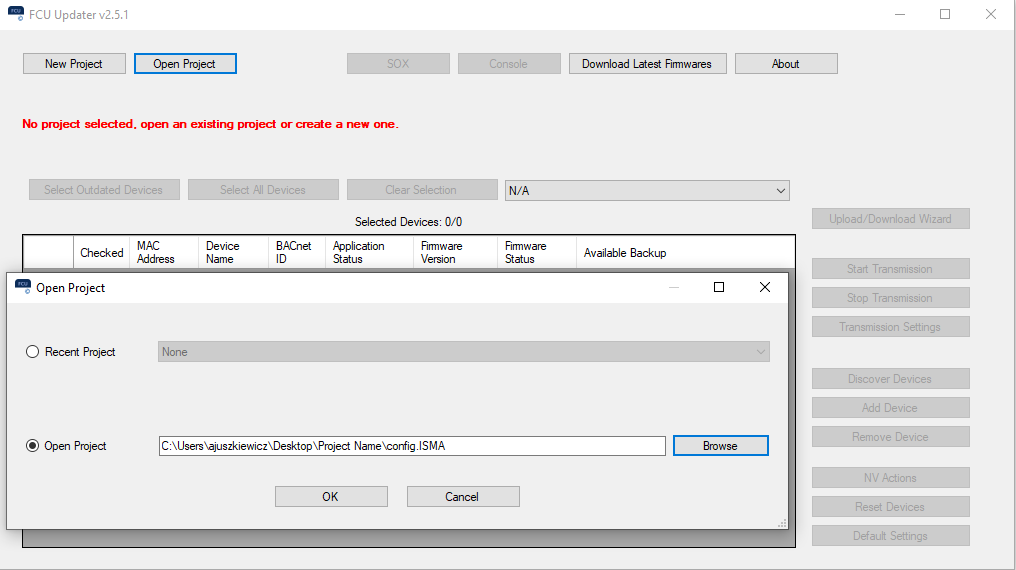Minimize the FCU Updater main window

coord(899,15)
